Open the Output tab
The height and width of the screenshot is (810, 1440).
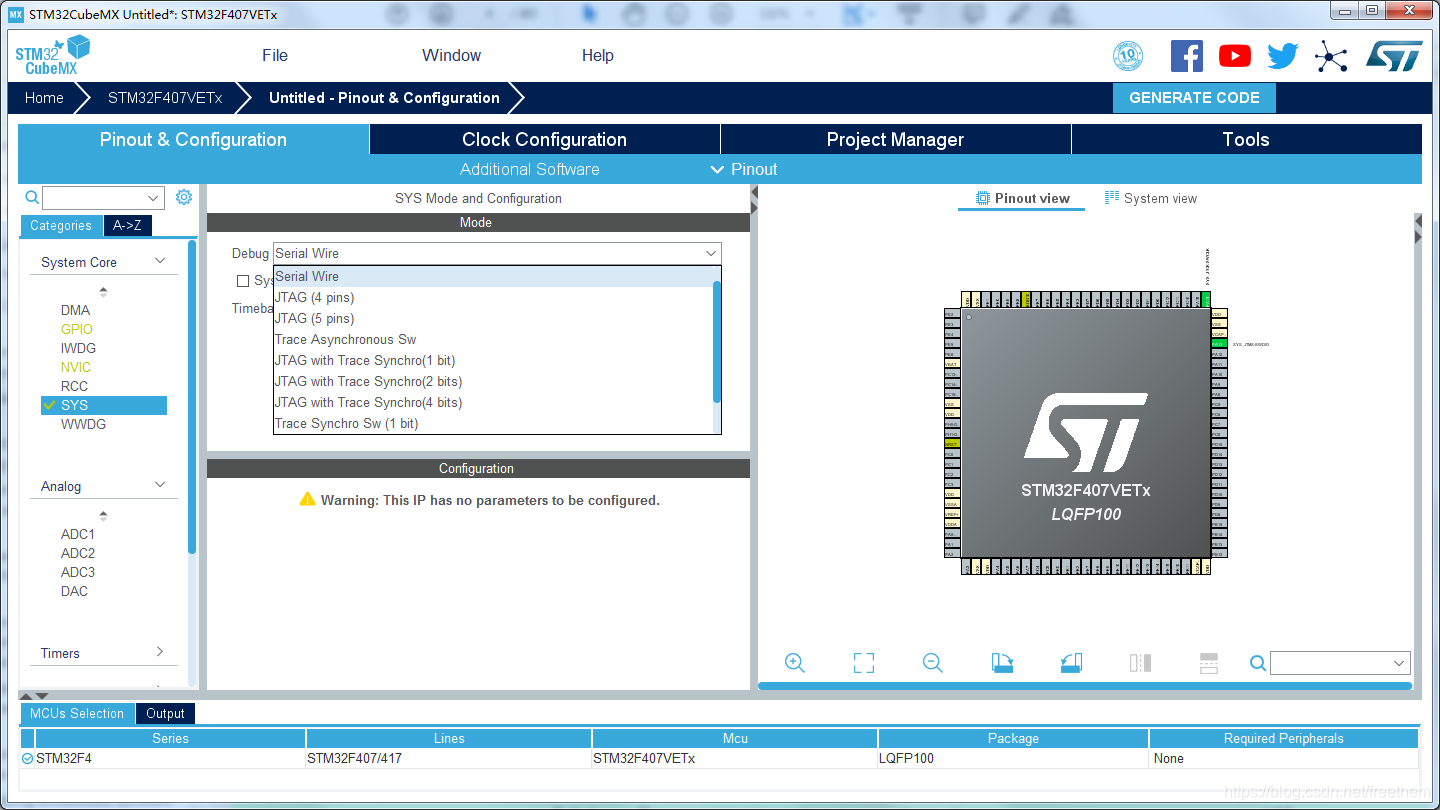pos(165,714)
